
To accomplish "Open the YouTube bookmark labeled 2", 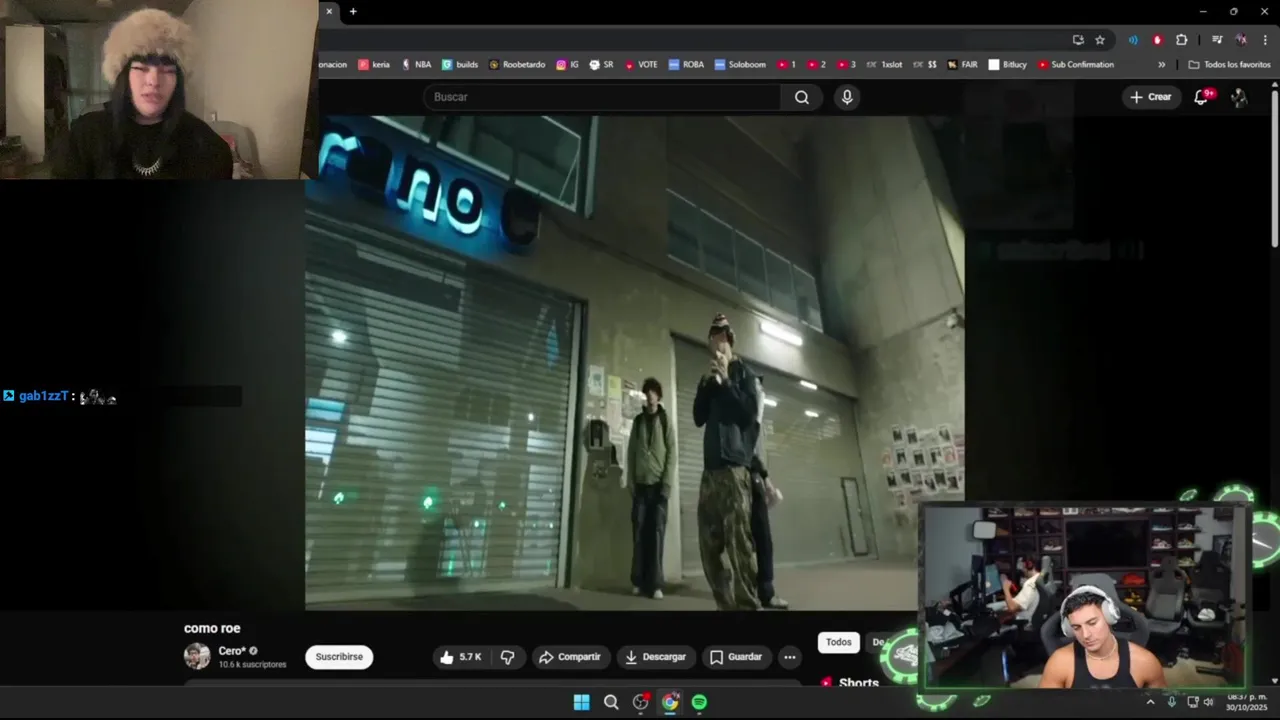I will 816,64.
